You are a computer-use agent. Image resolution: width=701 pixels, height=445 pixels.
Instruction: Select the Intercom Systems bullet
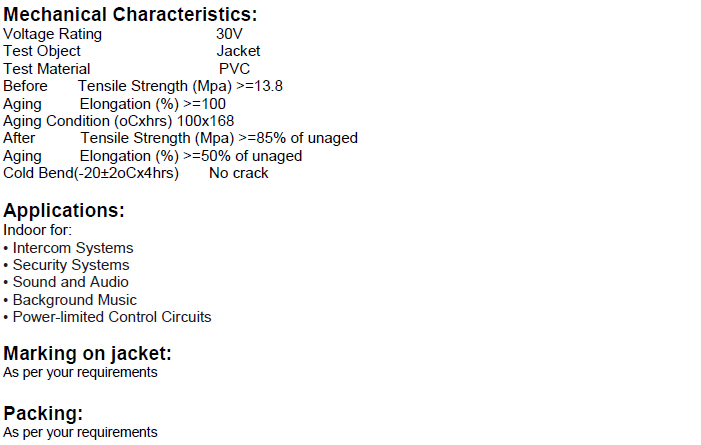[68, 248]
